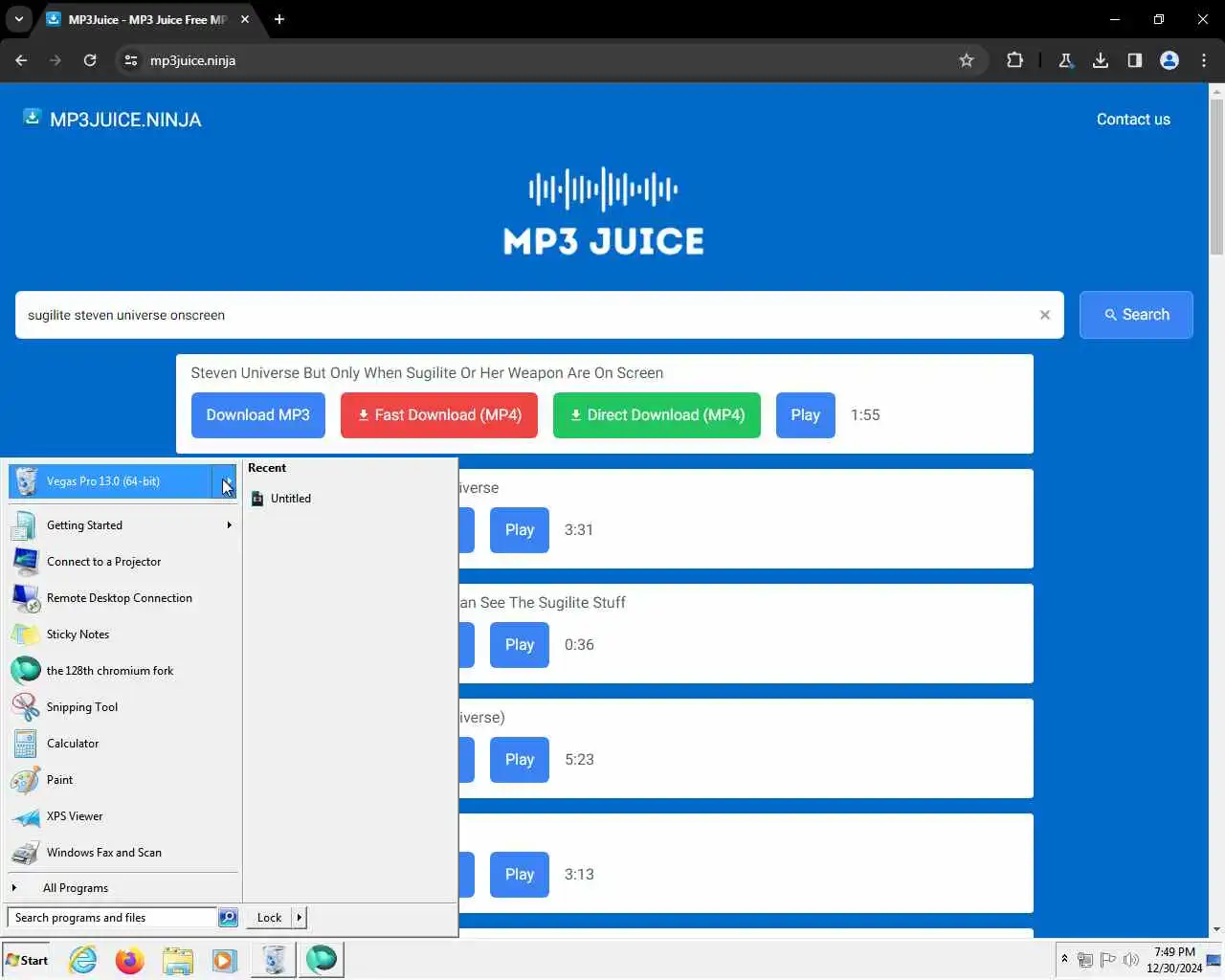Launch Paint from start menu
Screen dimensions: 1225x980
(122, 780)
